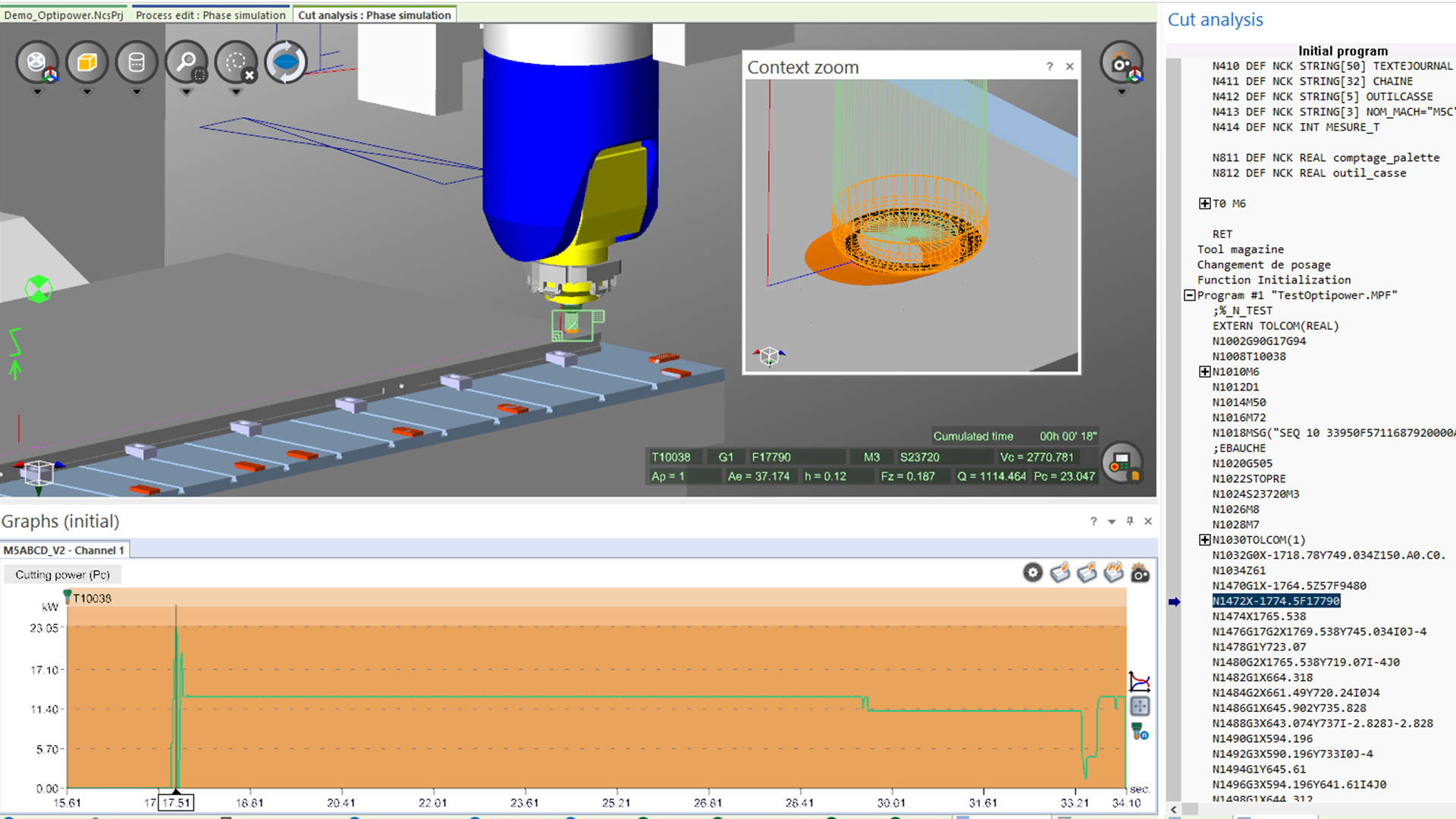This screenshot has width=1456, height=819.
Task: Click the Cutting power (Pc) label button
Action: [x=62, y=575]
